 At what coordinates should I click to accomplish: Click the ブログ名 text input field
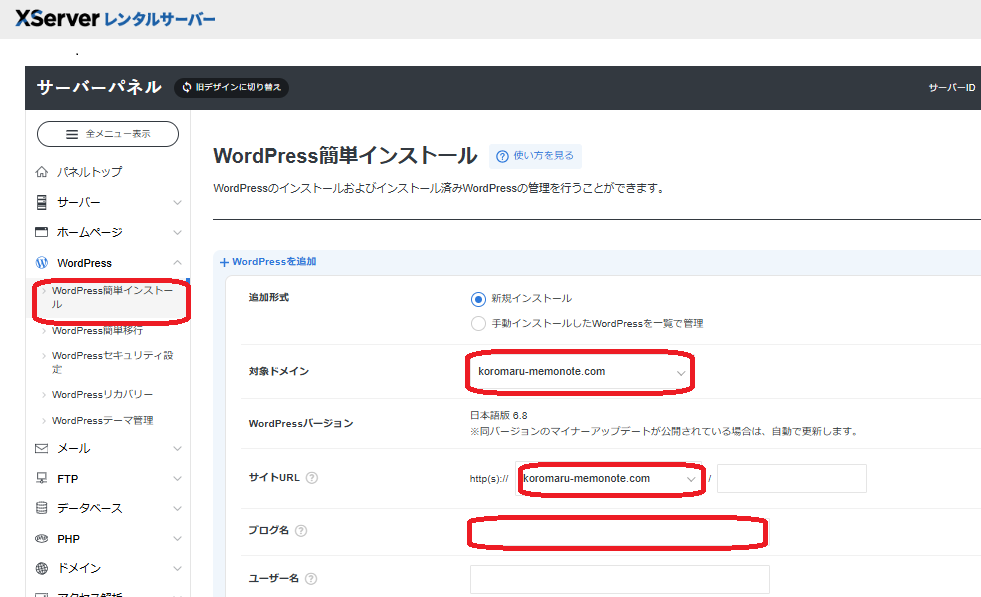pyautogui.click(x=618, y=532)
